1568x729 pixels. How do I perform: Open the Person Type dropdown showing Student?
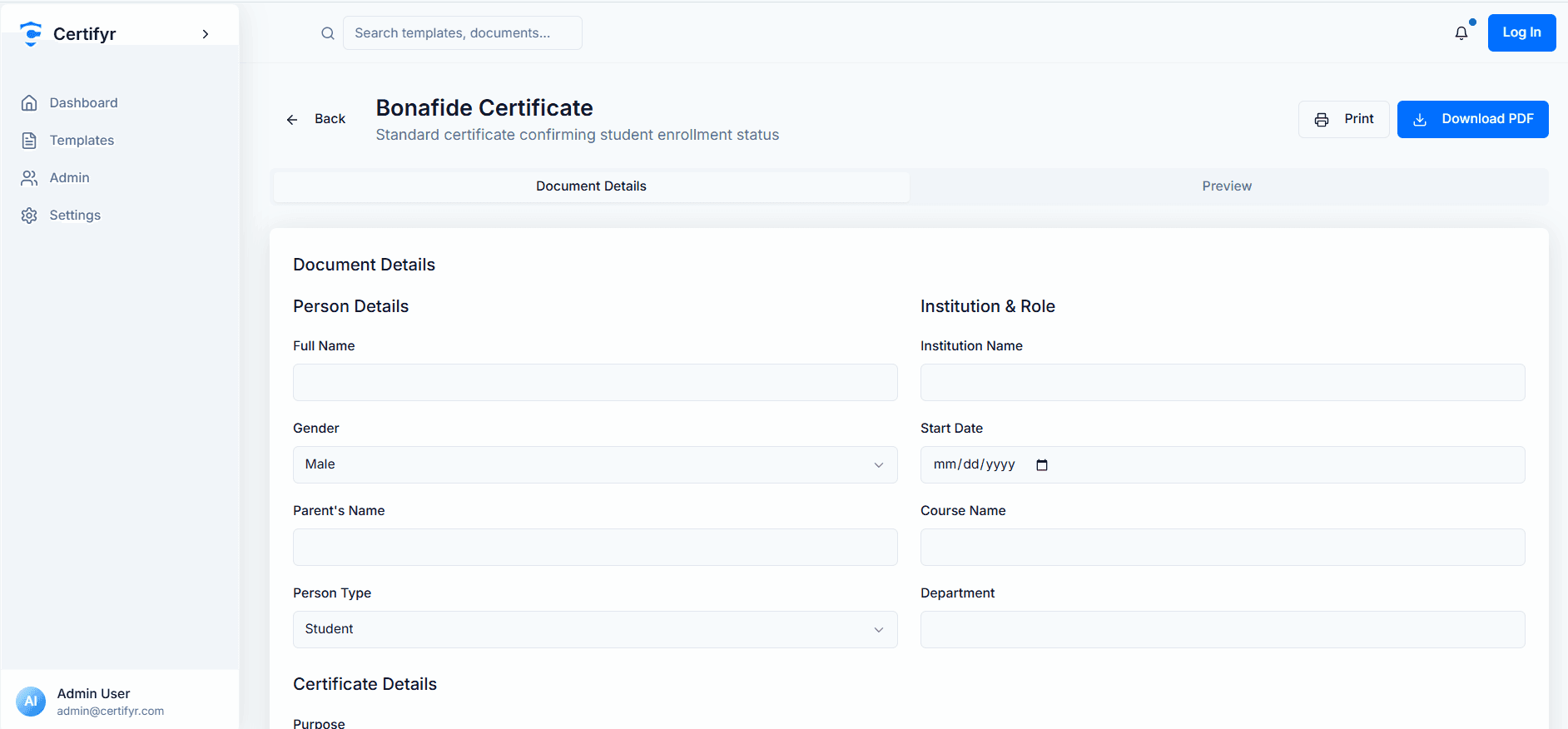click(595, 630)
